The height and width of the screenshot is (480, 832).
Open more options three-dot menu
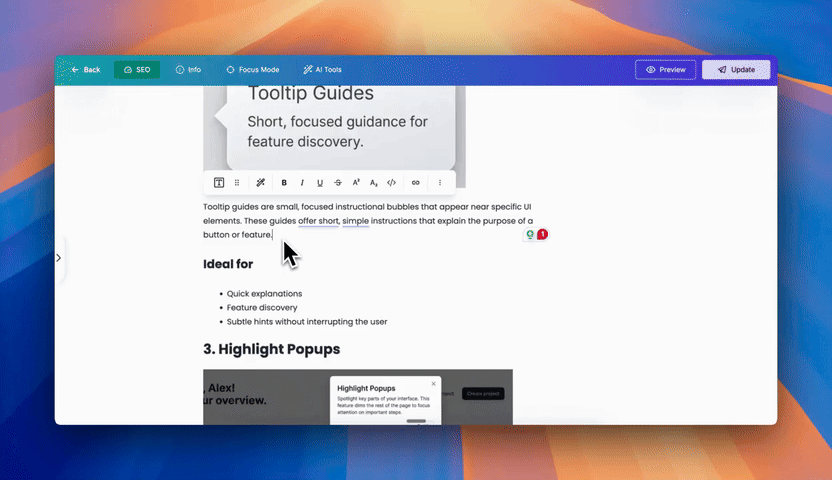pyautogui.click(x=440, y=182)
